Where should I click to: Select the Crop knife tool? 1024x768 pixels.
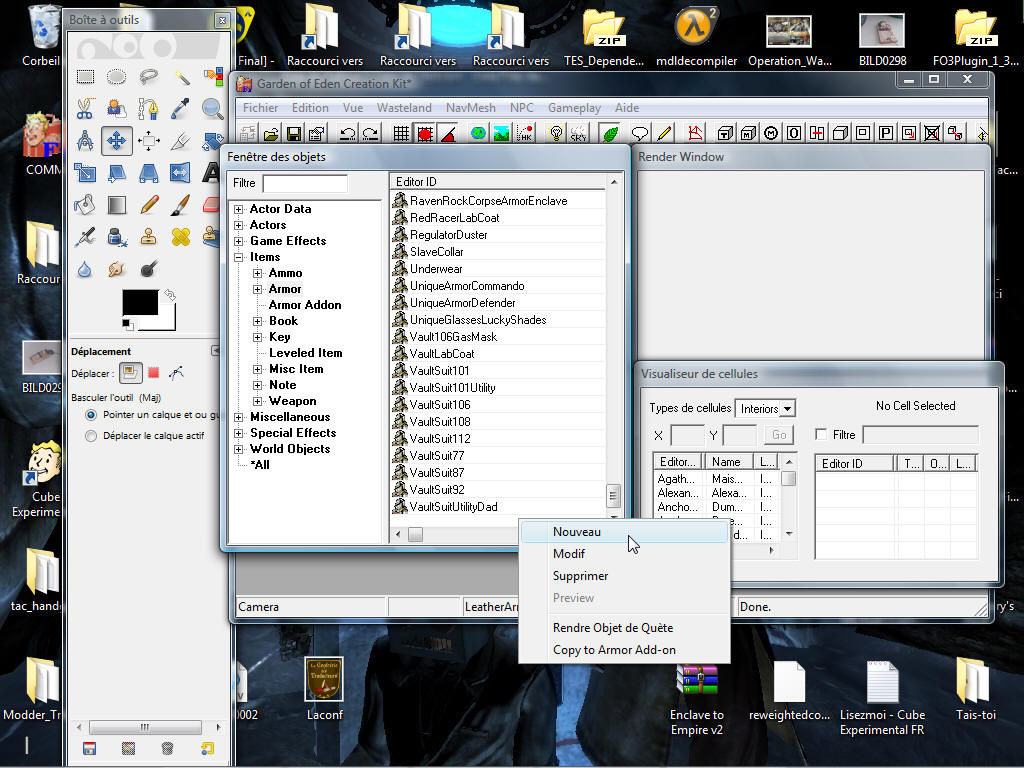pyautogui.click(x=181, y=140)
